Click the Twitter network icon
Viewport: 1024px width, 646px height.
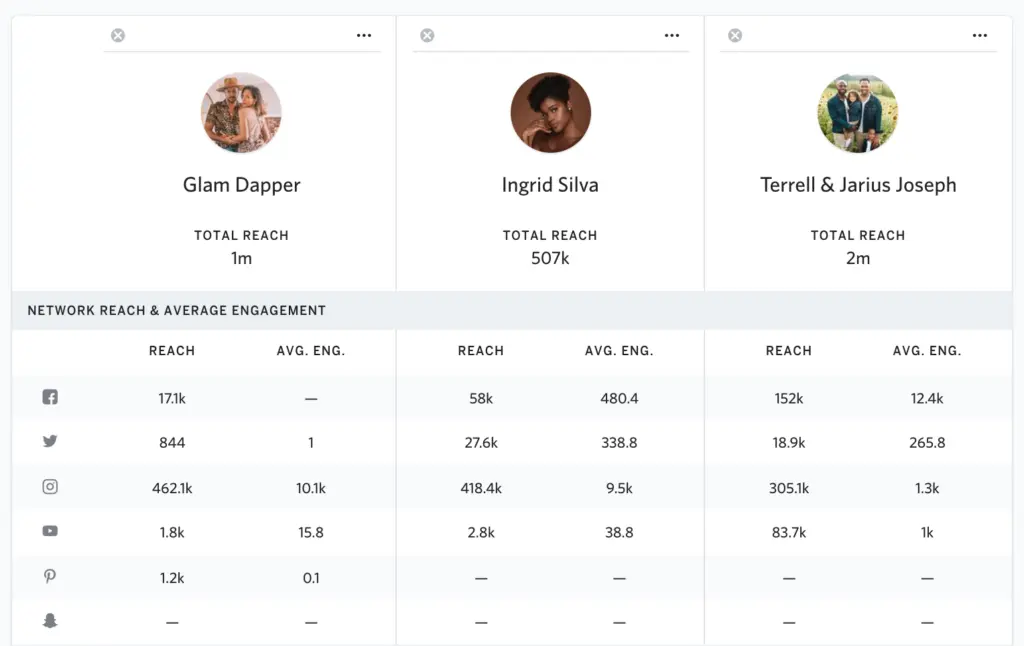50,442
